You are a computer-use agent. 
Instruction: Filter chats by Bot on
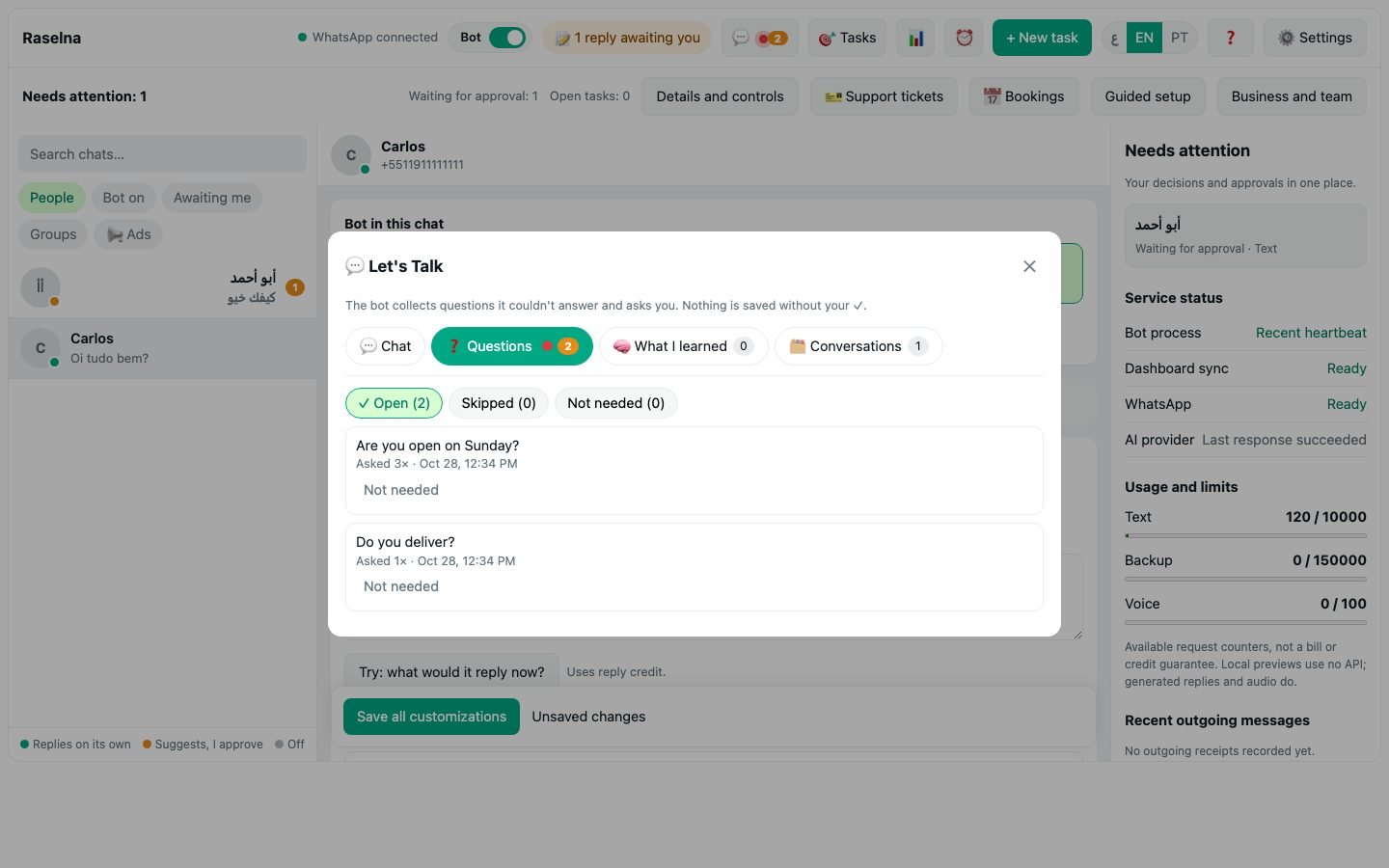123,198
